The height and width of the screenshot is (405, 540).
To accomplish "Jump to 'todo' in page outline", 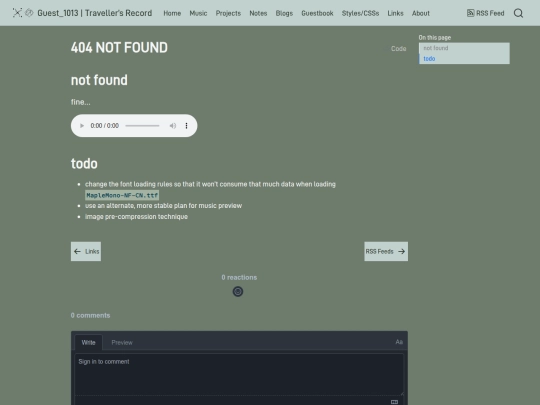I will (x=429, y=59).
